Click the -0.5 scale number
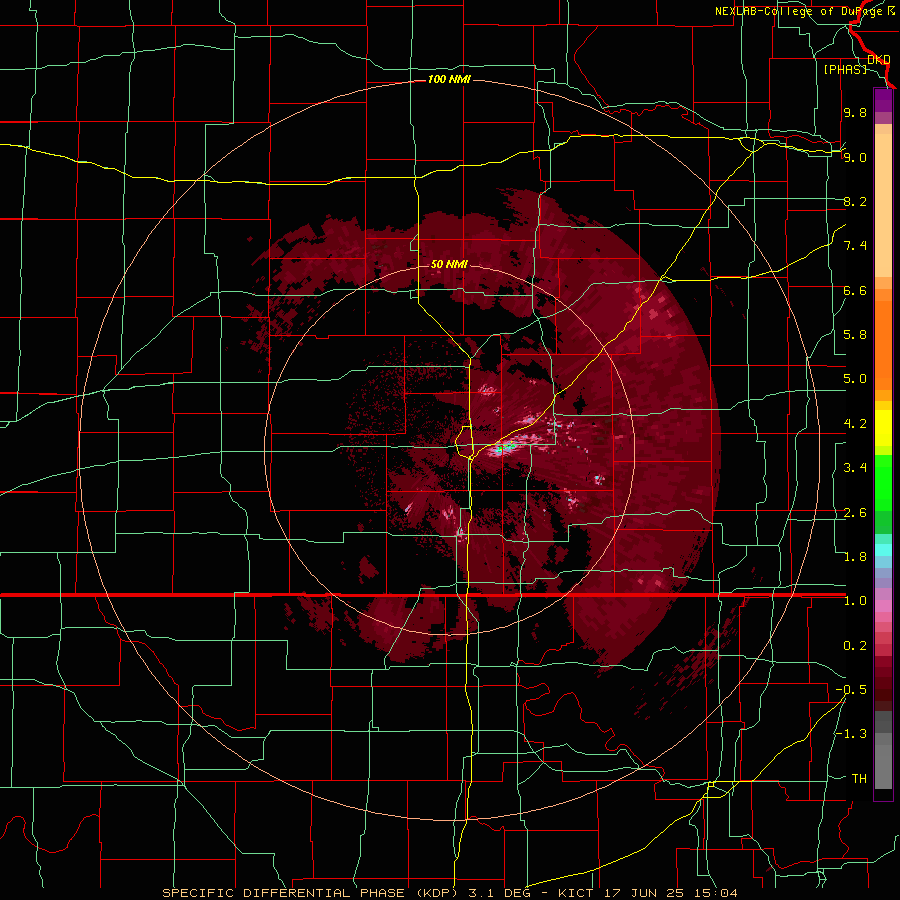Viewport: 900px width, 900px height. [x=851, y=690]
